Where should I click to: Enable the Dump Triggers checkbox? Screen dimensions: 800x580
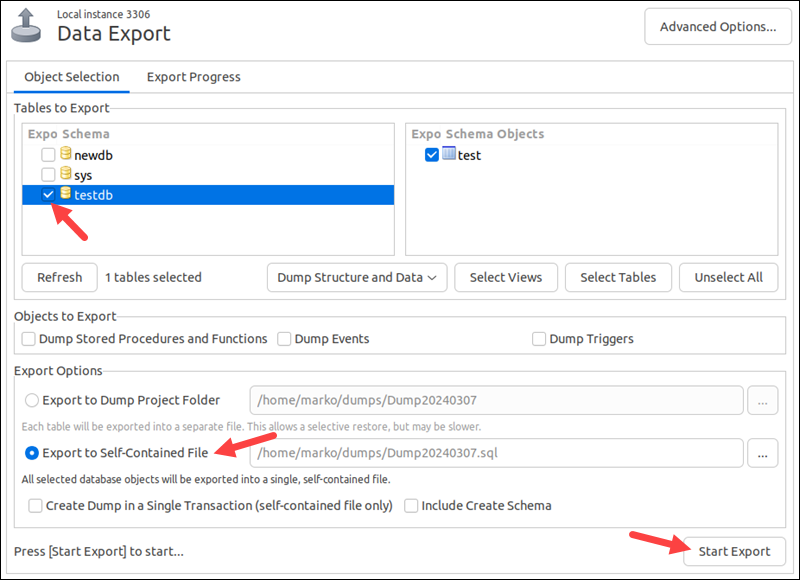coord(540,339)
